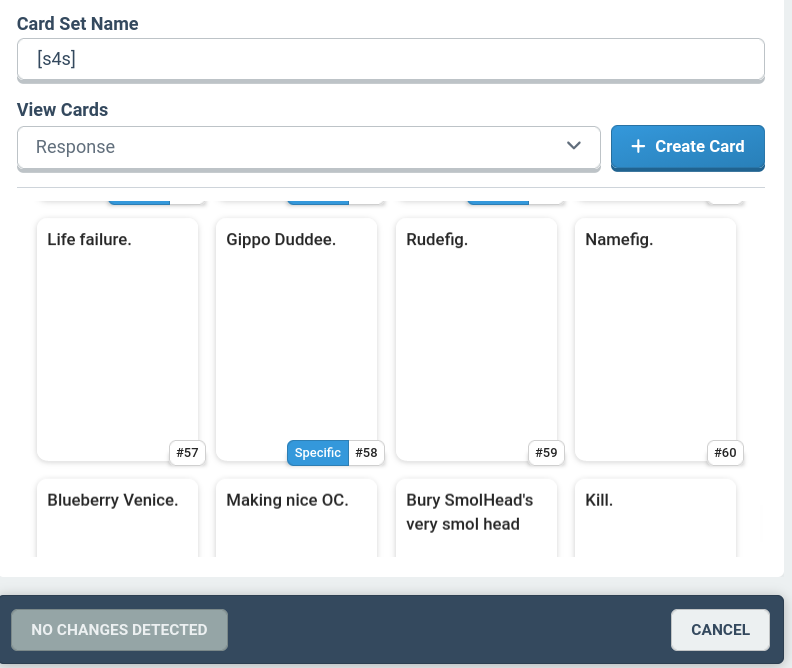The height and width of the screenshot is (668, 792).
Task: Click the #59 card number badge
Action: 546,452
